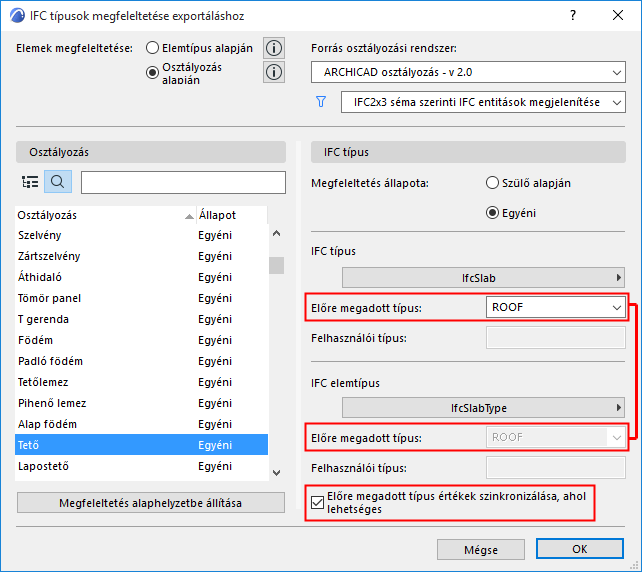This screenshot has height=572, width=642.
Task: Choose Szülő alapján mapping state
Action: point(492,183)
